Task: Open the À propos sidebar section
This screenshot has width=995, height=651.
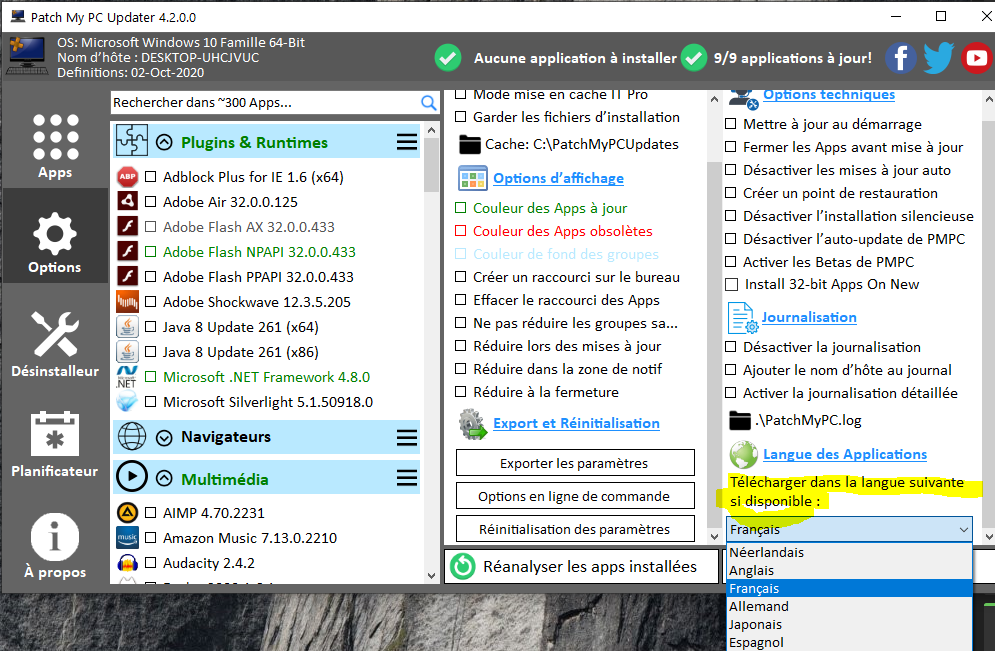Action: click(x=55, y=546)
